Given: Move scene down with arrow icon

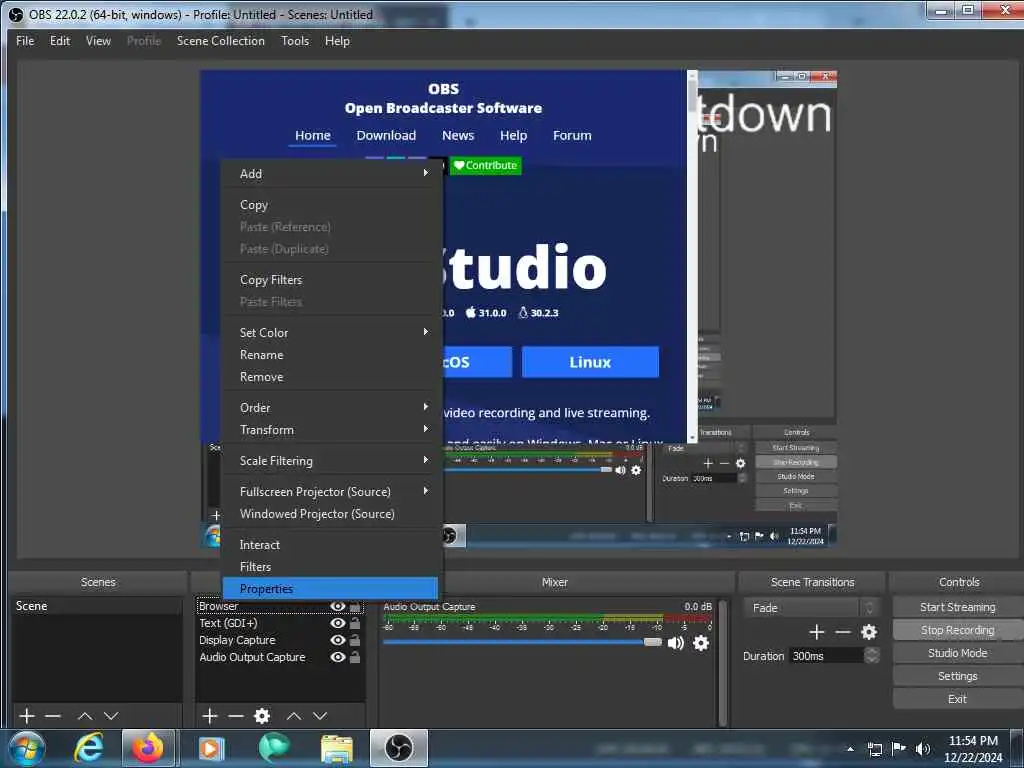Looking at the screenshot, I should (x=111, y=716).
